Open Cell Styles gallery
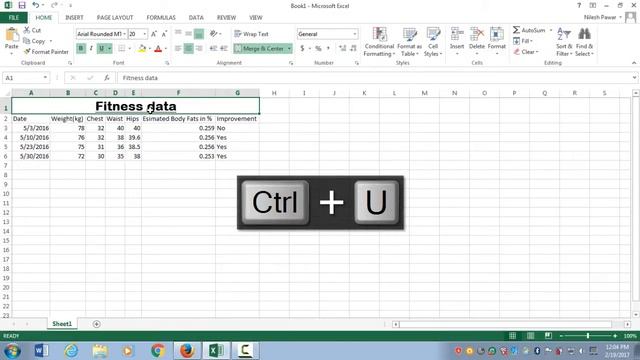 [433, 42]
